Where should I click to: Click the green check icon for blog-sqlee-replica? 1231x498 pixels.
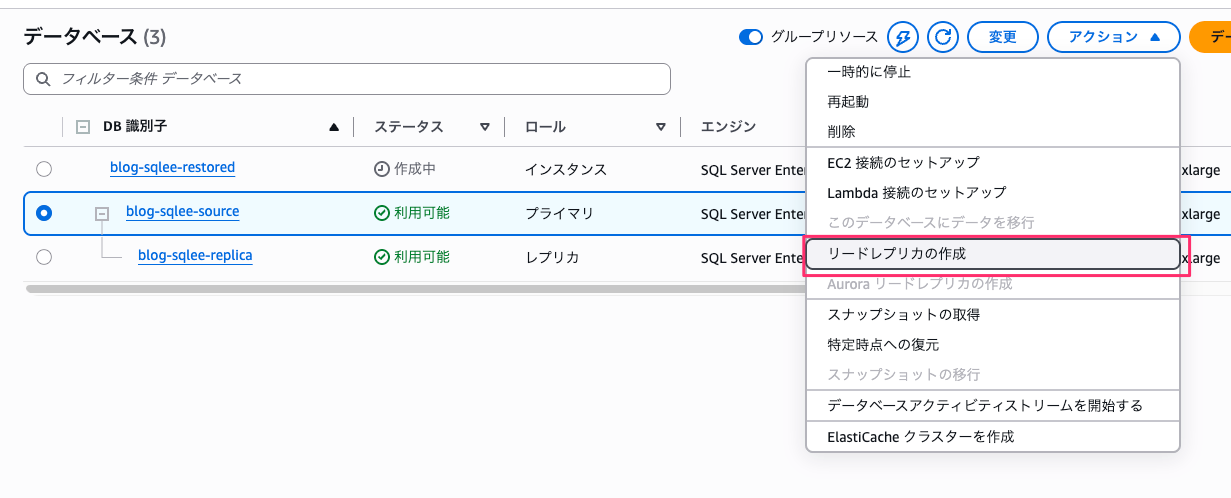pos(381,257)
